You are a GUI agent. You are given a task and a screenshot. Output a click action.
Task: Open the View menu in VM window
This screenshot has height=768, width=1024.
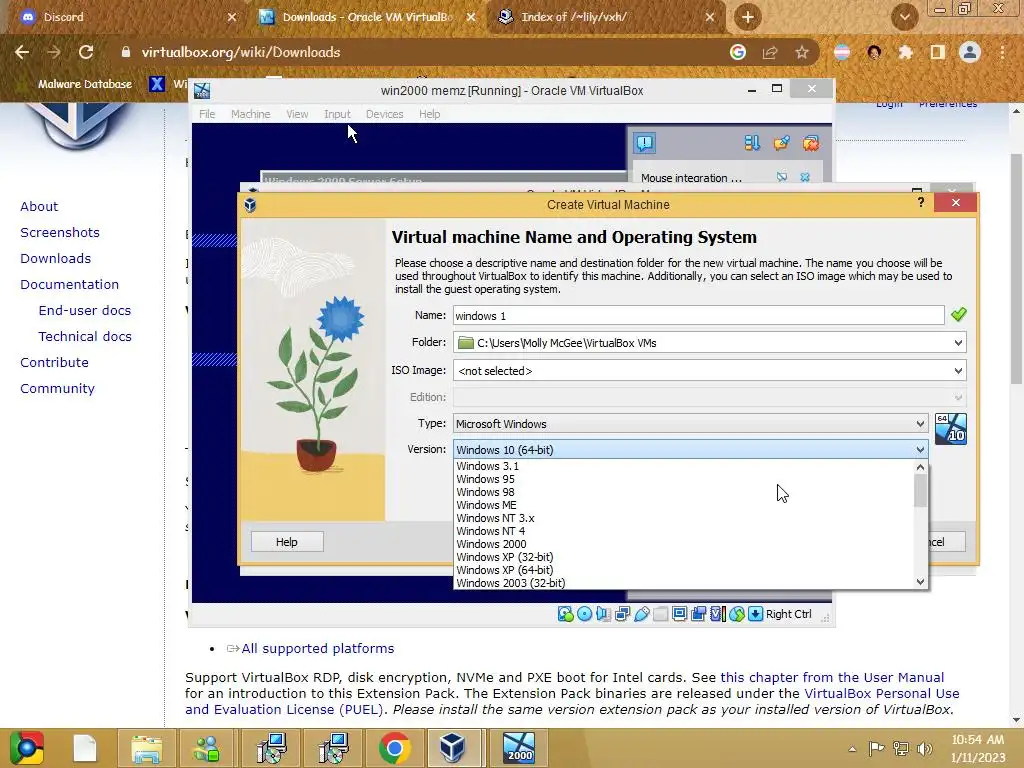tap(297, 114)
